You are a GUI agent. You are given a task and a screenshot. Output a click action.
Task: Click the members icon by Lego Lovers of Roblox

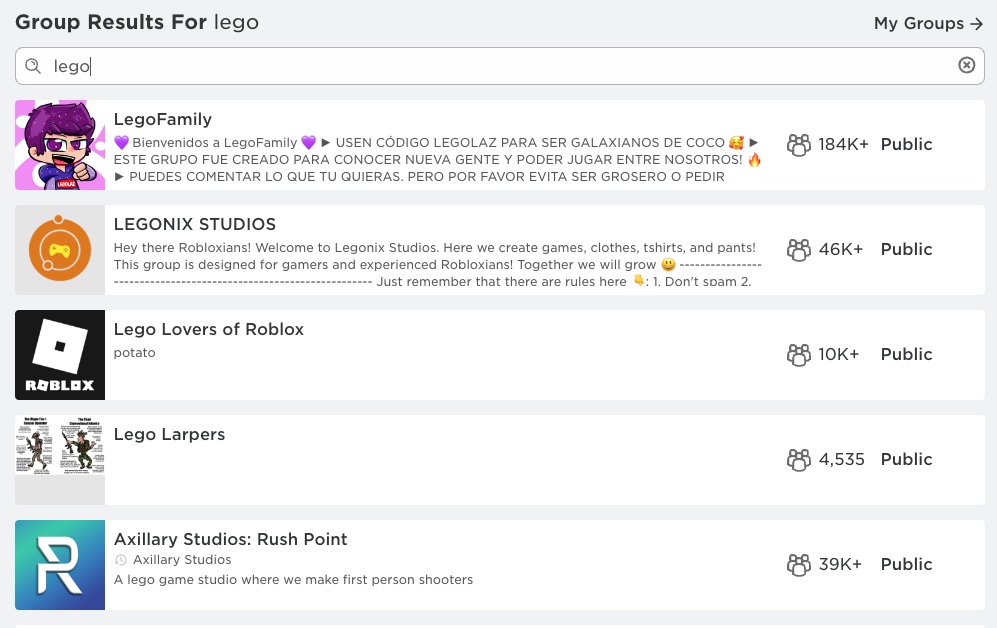click(x=798, y=355)
